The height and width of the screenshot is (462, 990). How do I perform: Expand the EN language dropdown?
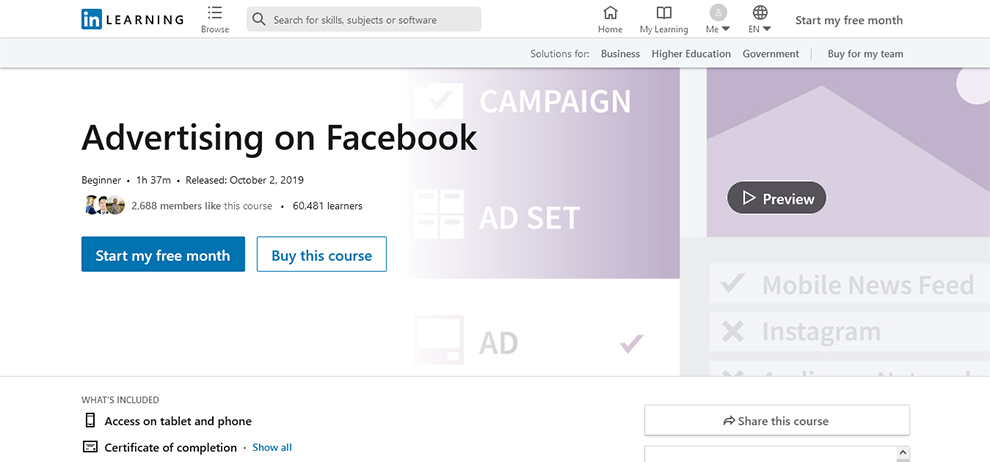[766, 29]
